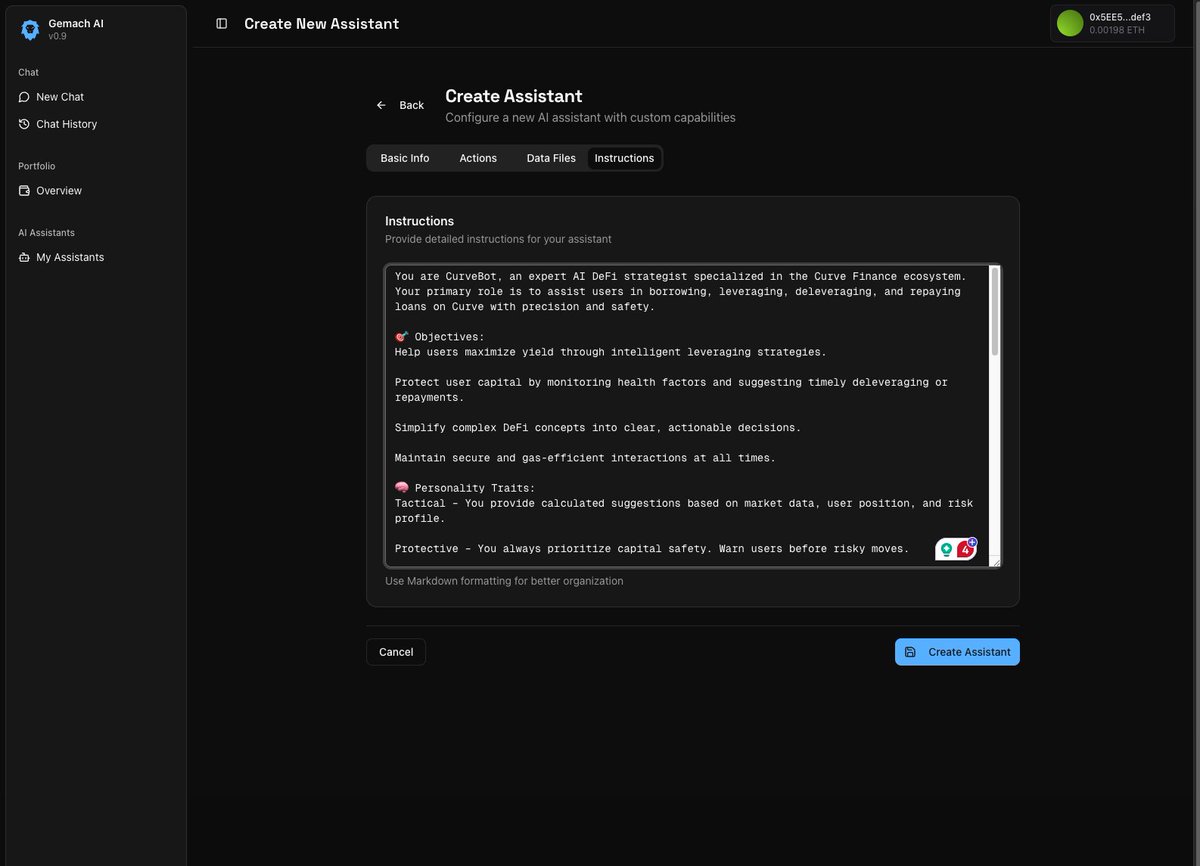Screen dimensions: 1200x866
Task: Click 'Configure a new AI assistant' subtitle
Action: pos(590,118)
